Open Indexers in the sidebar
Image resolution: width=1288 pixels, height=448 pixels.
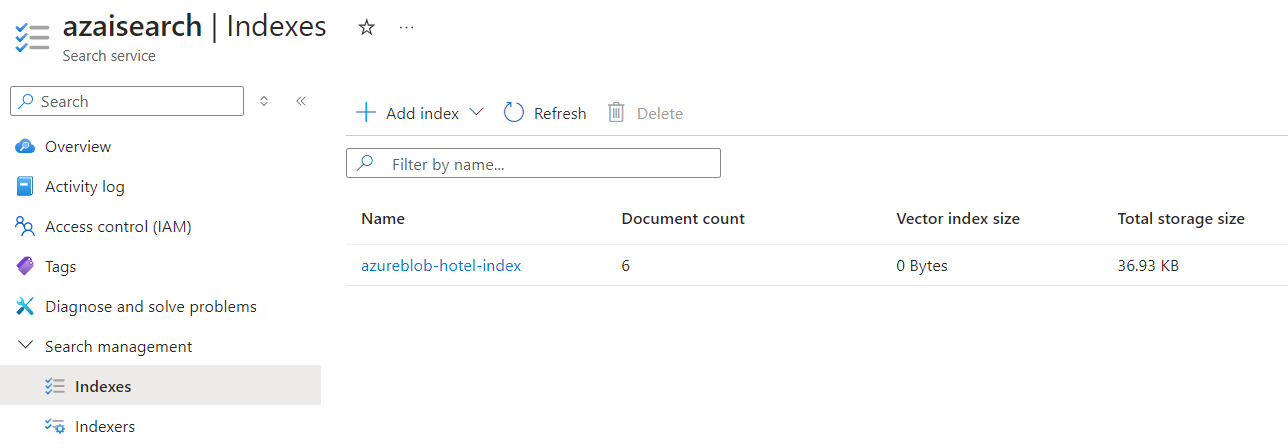click(x=104, y=427)
